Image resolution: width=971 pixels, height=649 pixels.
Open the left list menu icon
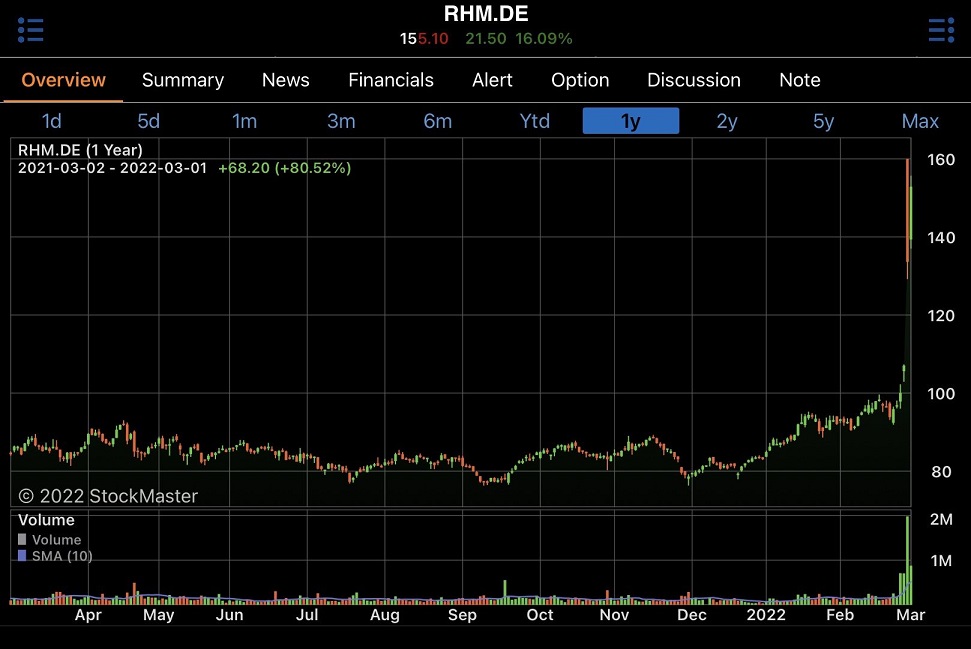[30, 30]
